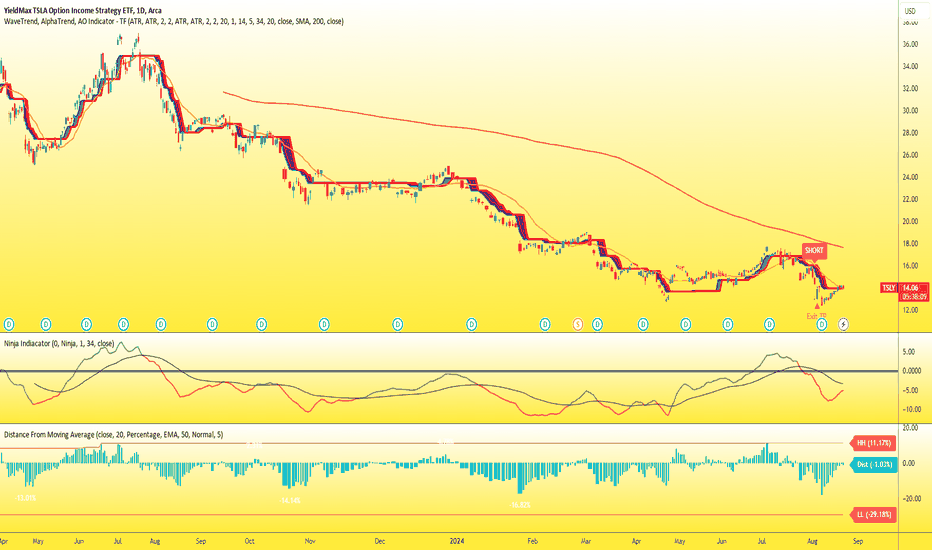Click the May 2024 dividend marker

click(x=686, y=325)
